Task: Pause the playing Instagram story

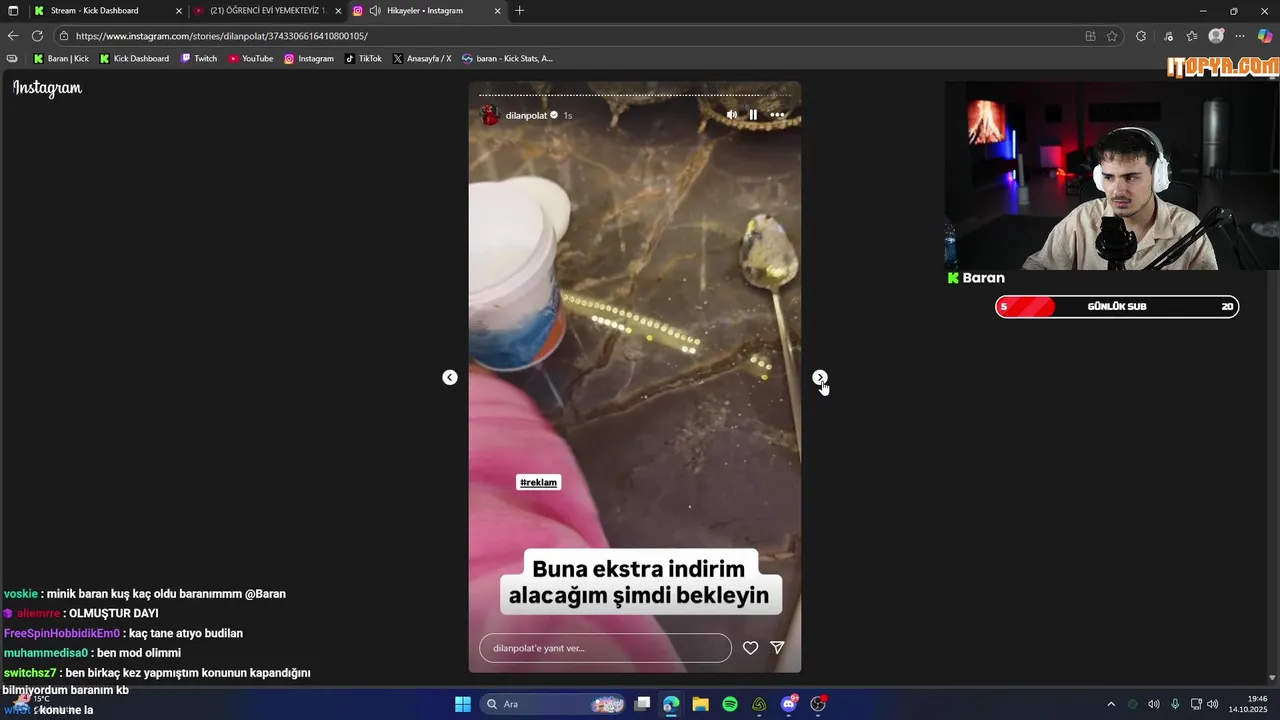Action: 753,115
